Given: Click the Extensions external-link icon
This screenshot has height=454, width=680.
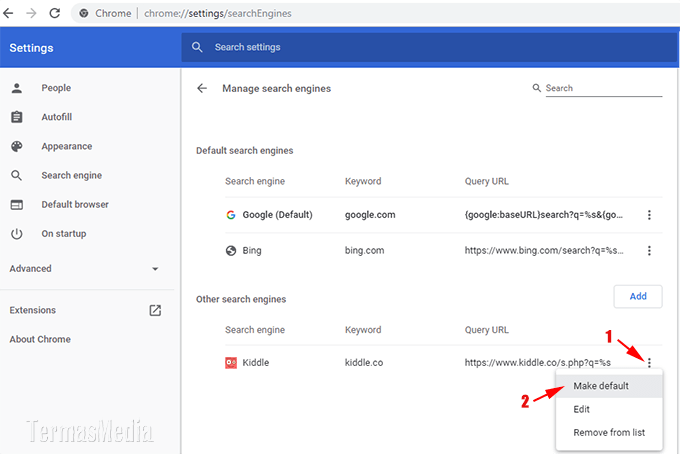Looking at the screenshot, I should point(155,310).
